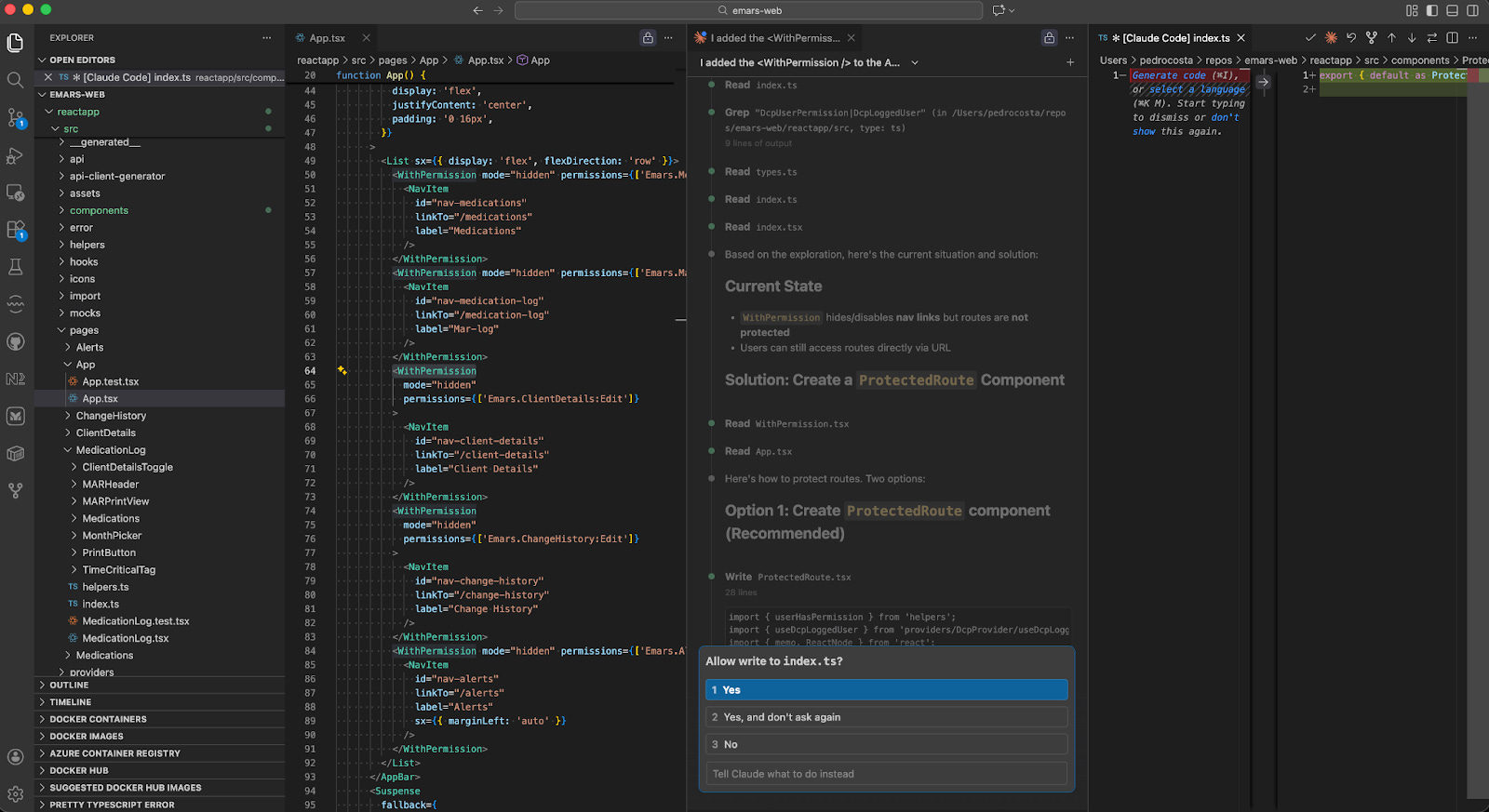
Task: Click the orange Claude Code icon in diff toolbar
Action: coord(1331,38)
